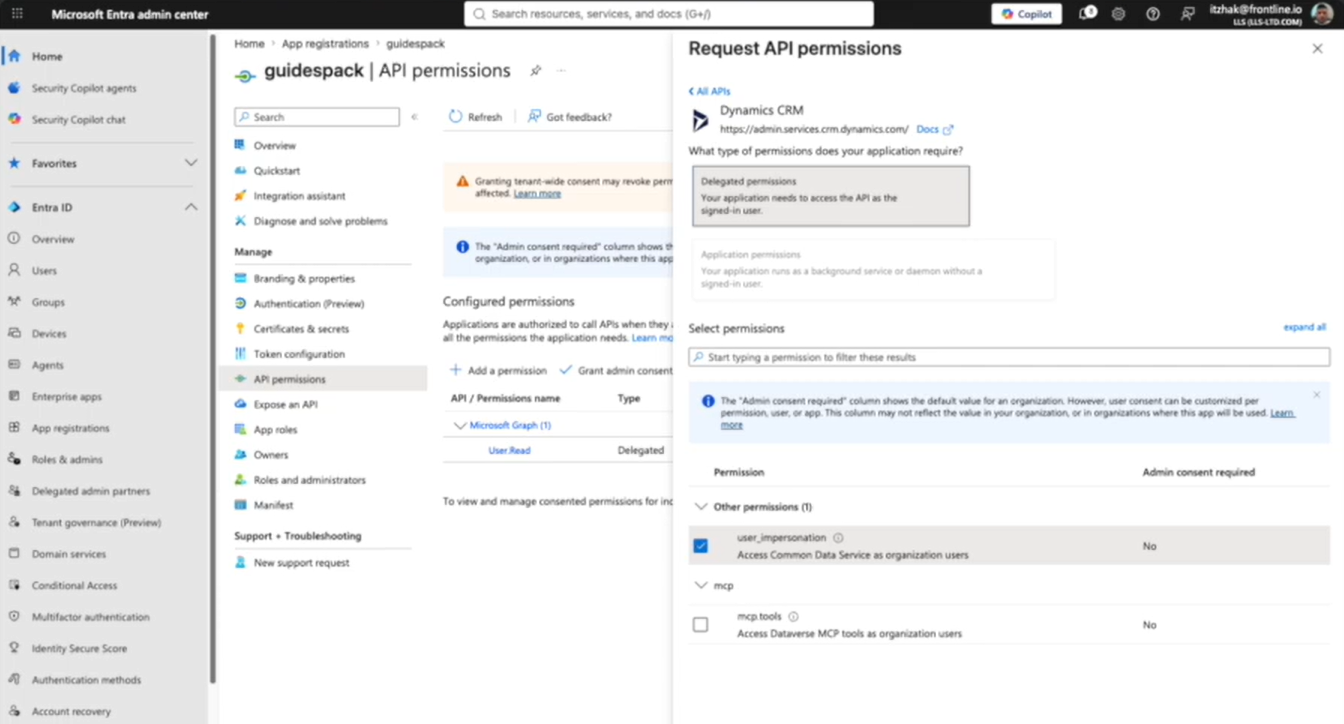
Task: Click the feedback icon in the top bar
Action: (x=1187, y=14)
